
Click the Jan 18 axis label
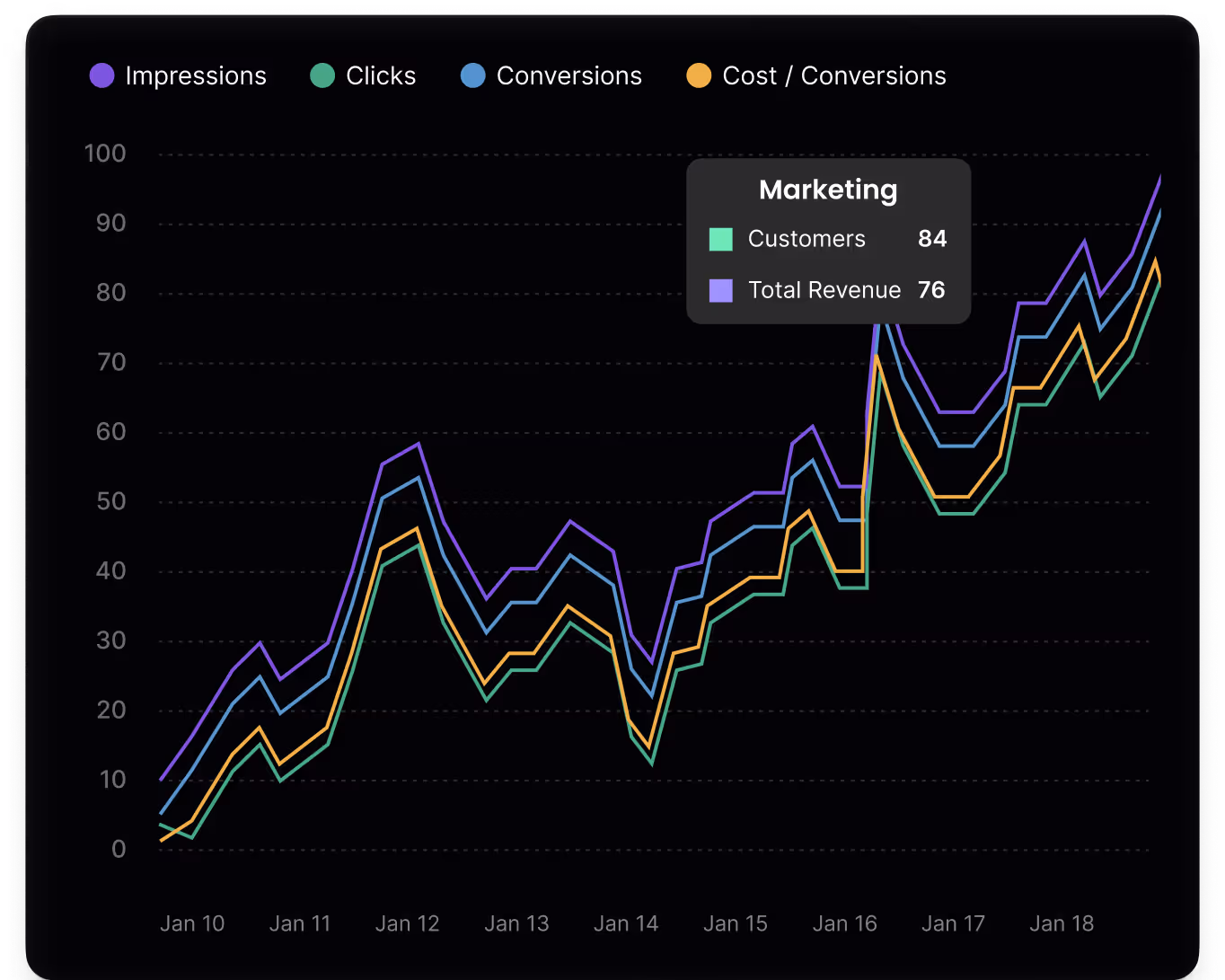tap(1062, 923)
